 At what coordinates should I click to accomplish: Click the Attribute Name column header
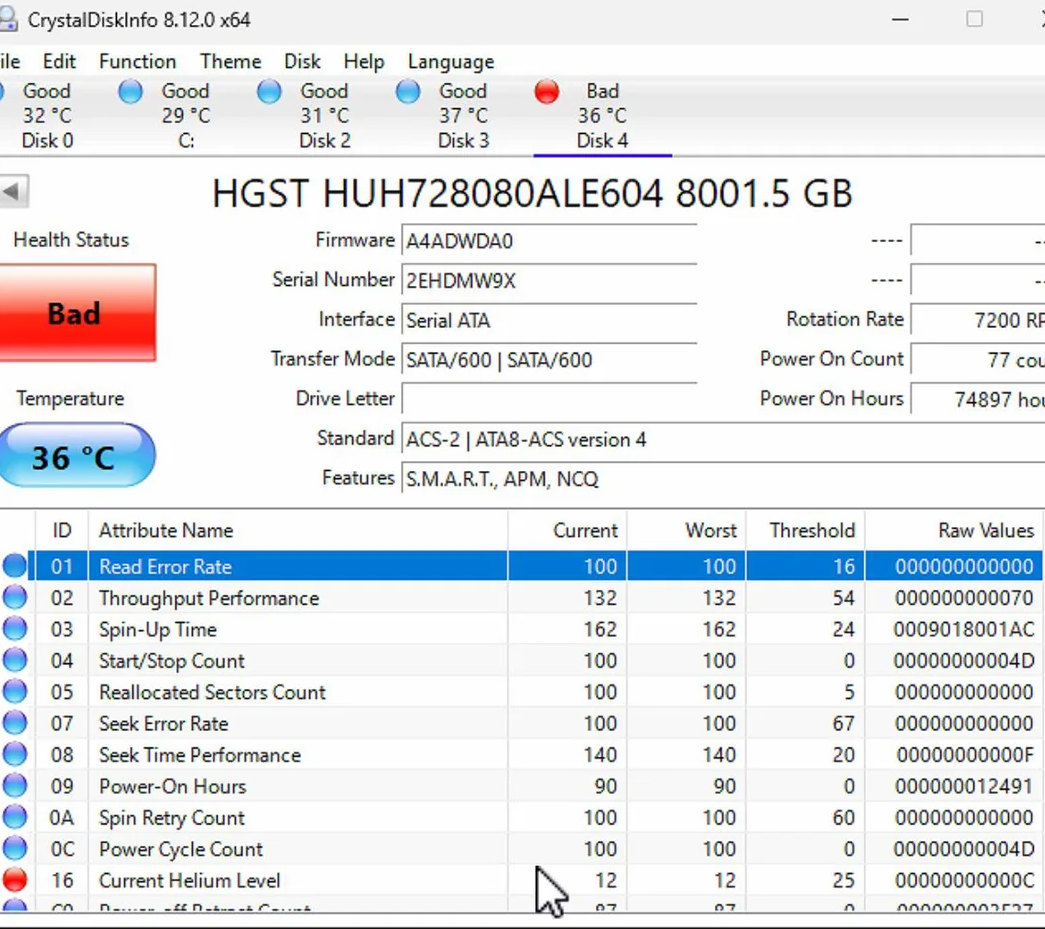298,530
